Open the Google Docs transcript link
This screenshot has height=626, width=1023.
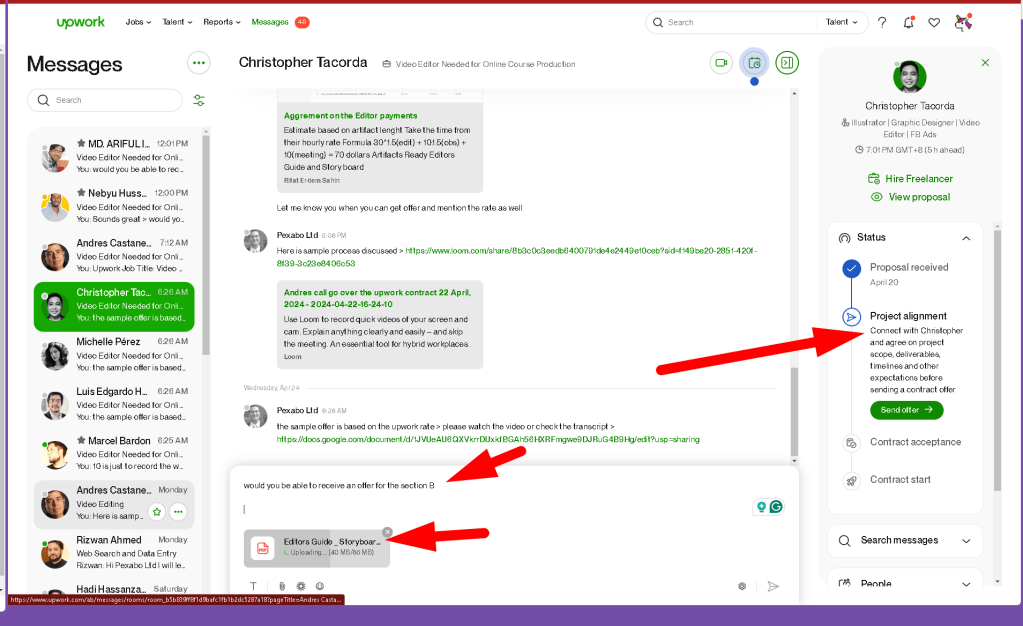pyautogui.click(x=487, y=439)
